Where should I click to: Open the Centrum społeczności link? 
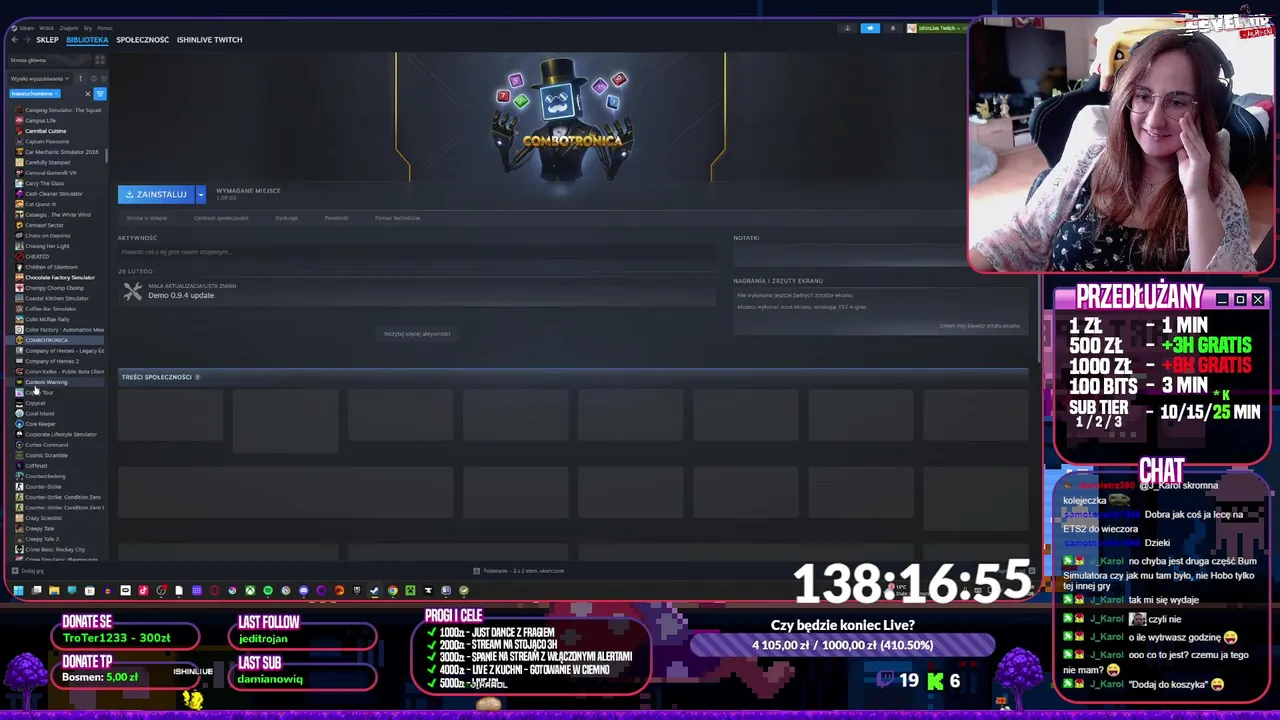pyautogui.click(x=221, y=218)
